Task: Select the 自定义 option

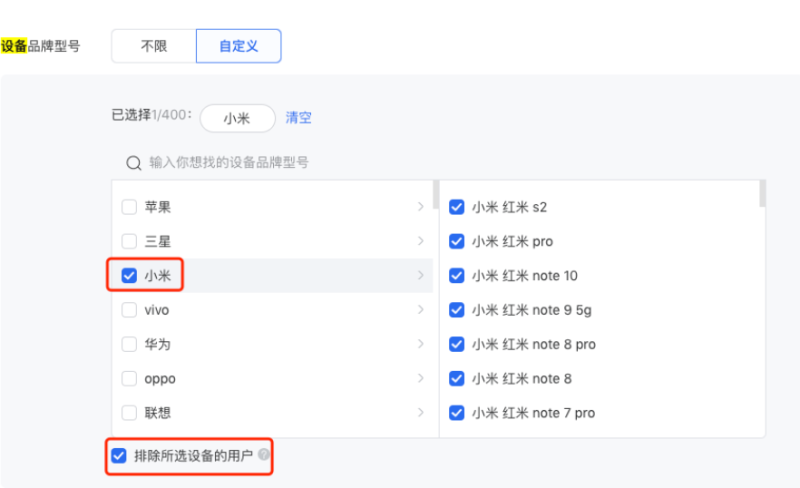Action: (x=238, y=46)
